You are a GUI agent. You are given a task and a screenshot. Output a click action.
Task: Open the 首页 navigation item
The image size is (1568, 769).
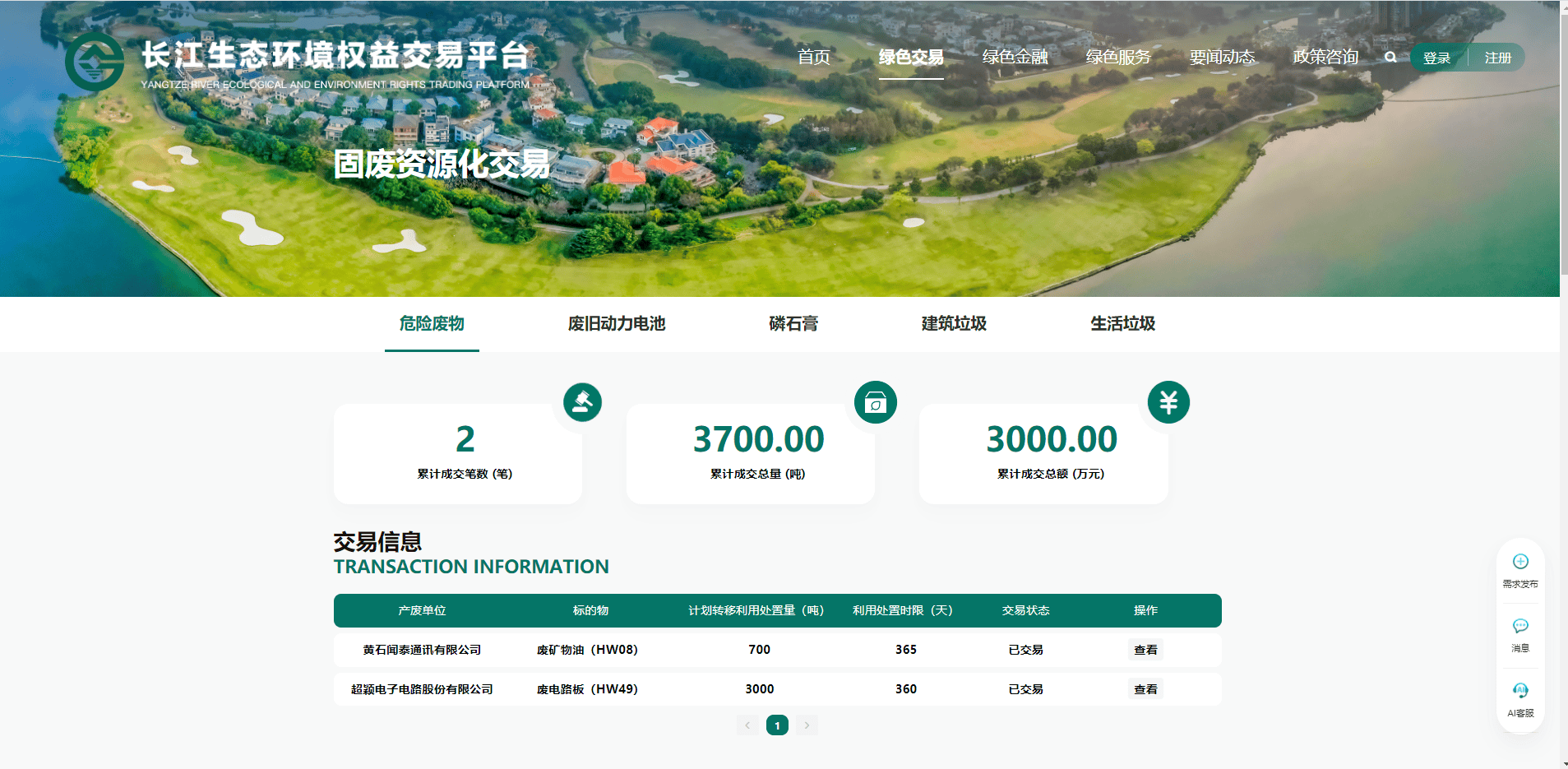(x=813, y=58)
